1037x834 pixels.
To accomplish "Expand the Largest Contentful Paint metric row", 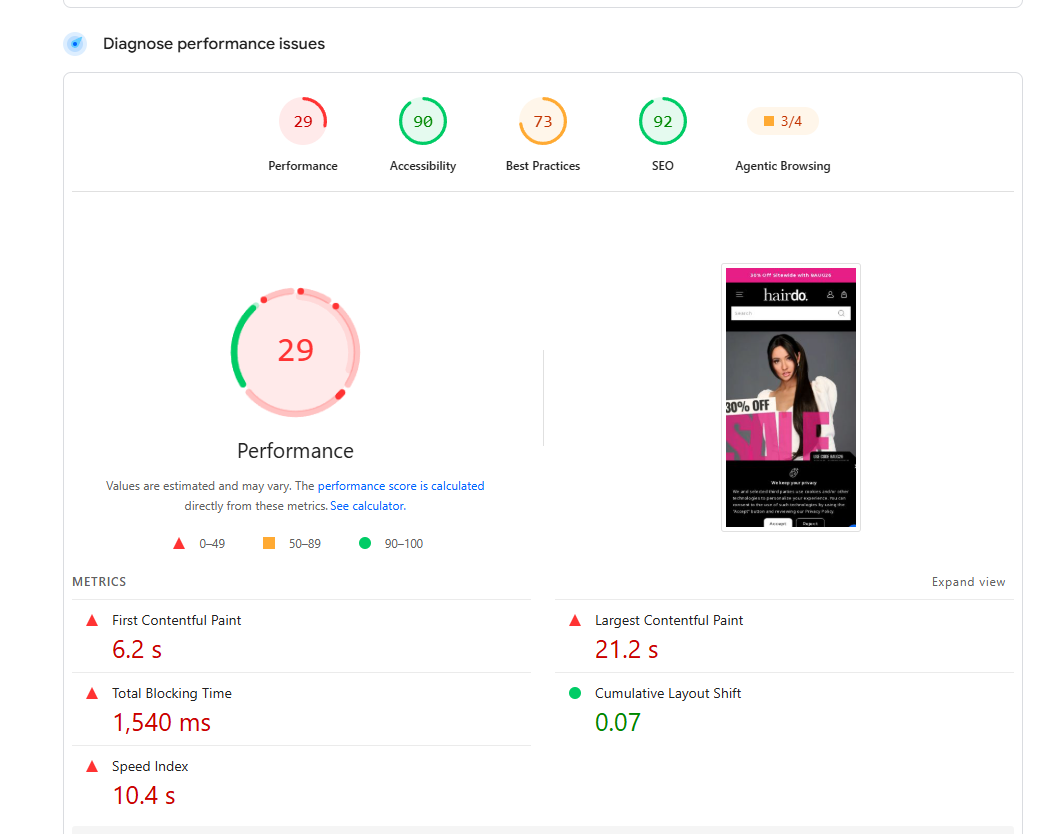I will (784, 636).
